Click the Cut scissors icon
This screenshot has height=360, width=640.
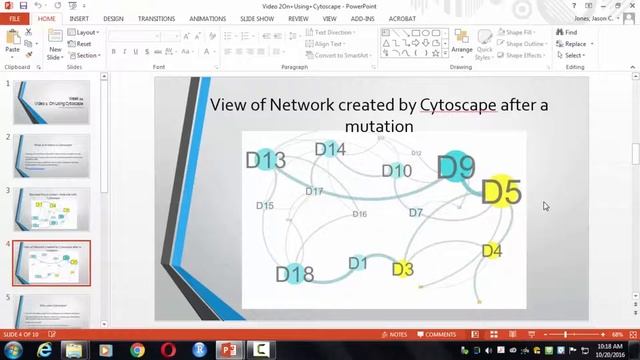tap(28, 32)
